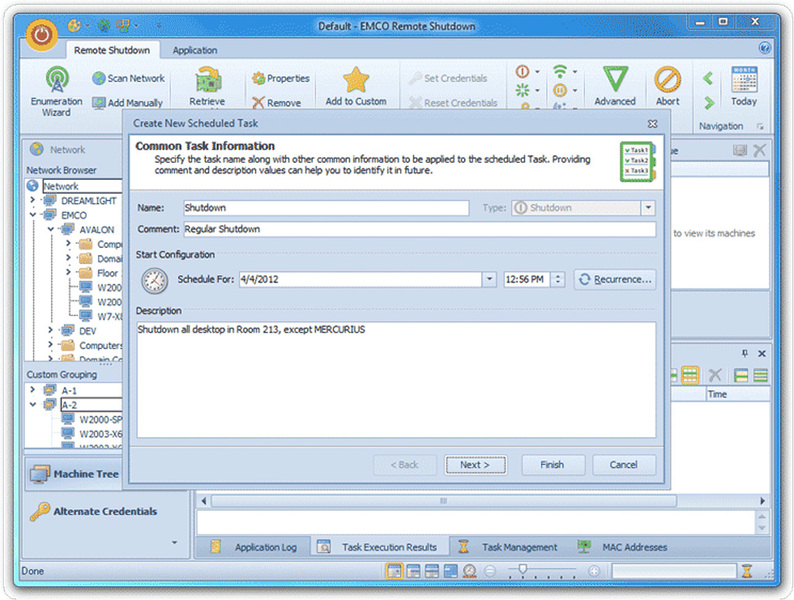794x600 pixels.
Task: Click the sidebar options arrow below credentials
Action: [x=174, y=542]
